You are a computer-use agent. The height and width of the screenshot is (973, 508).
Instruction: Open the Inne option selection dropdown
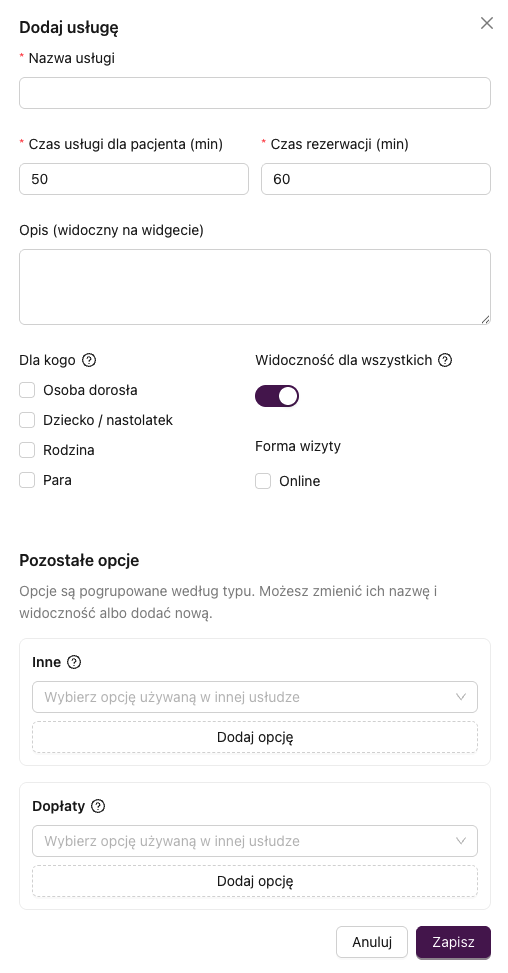tap(255, 697)
